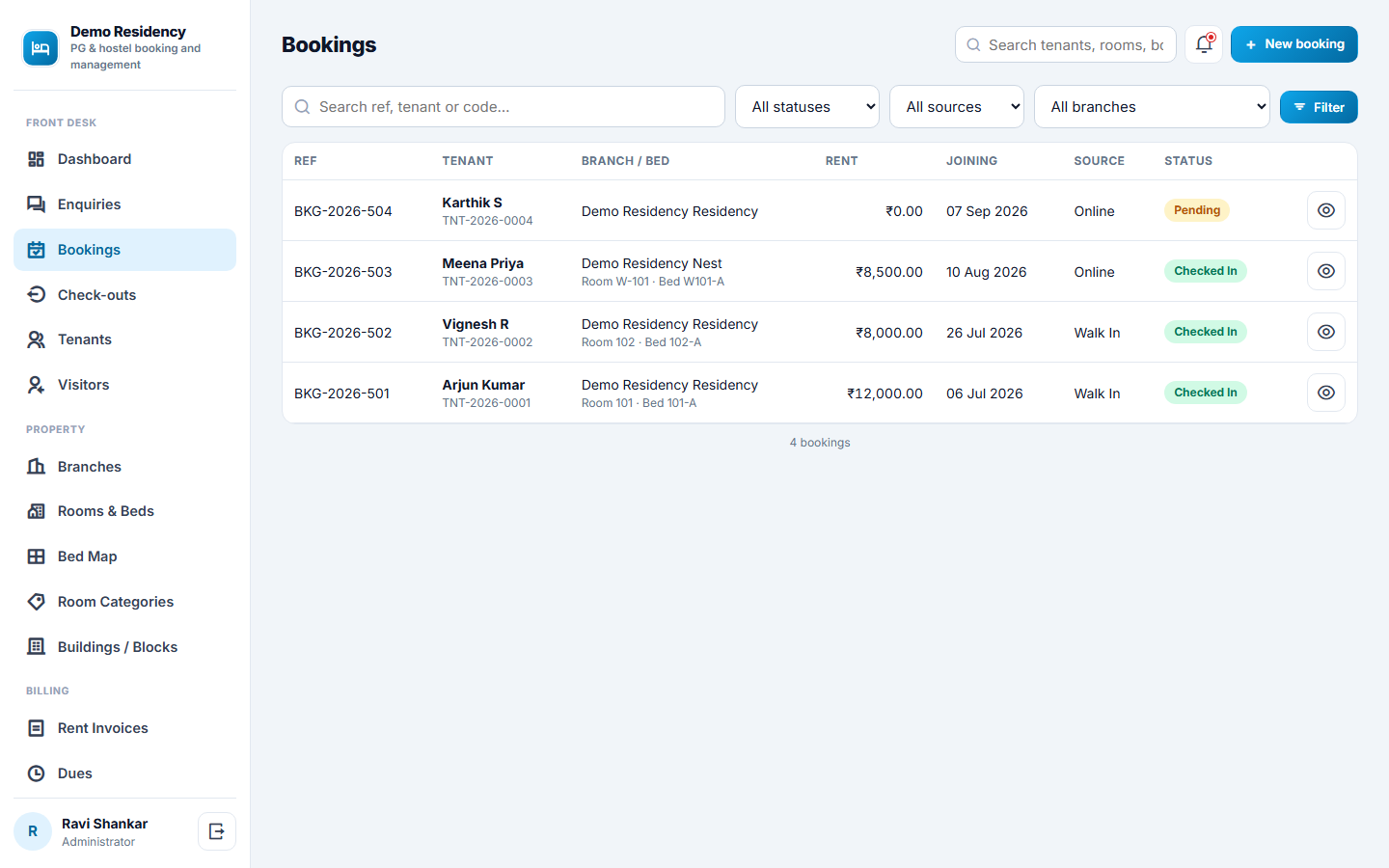Viewport: 1389px width, 868px height.
Task: Click the REF column header
Action: pos(306,161)
